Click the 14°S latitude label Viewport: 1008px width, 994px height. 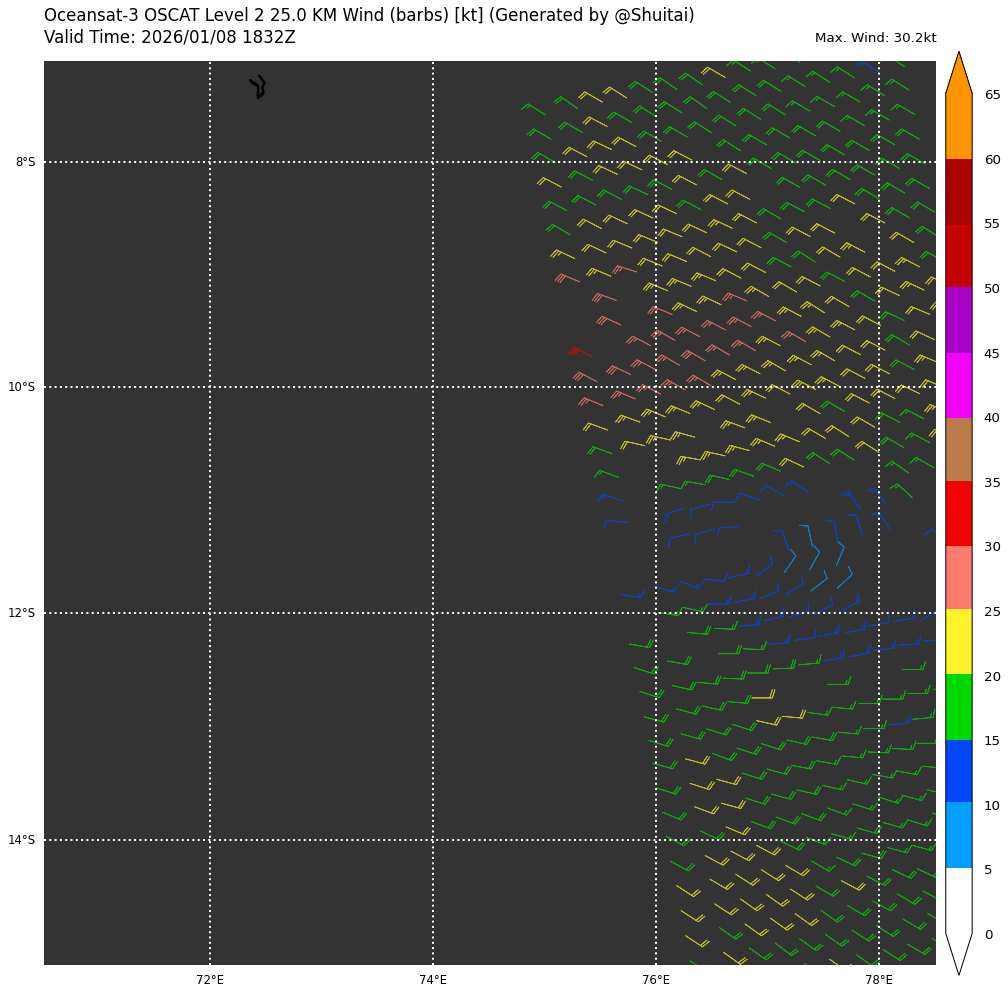22,840
